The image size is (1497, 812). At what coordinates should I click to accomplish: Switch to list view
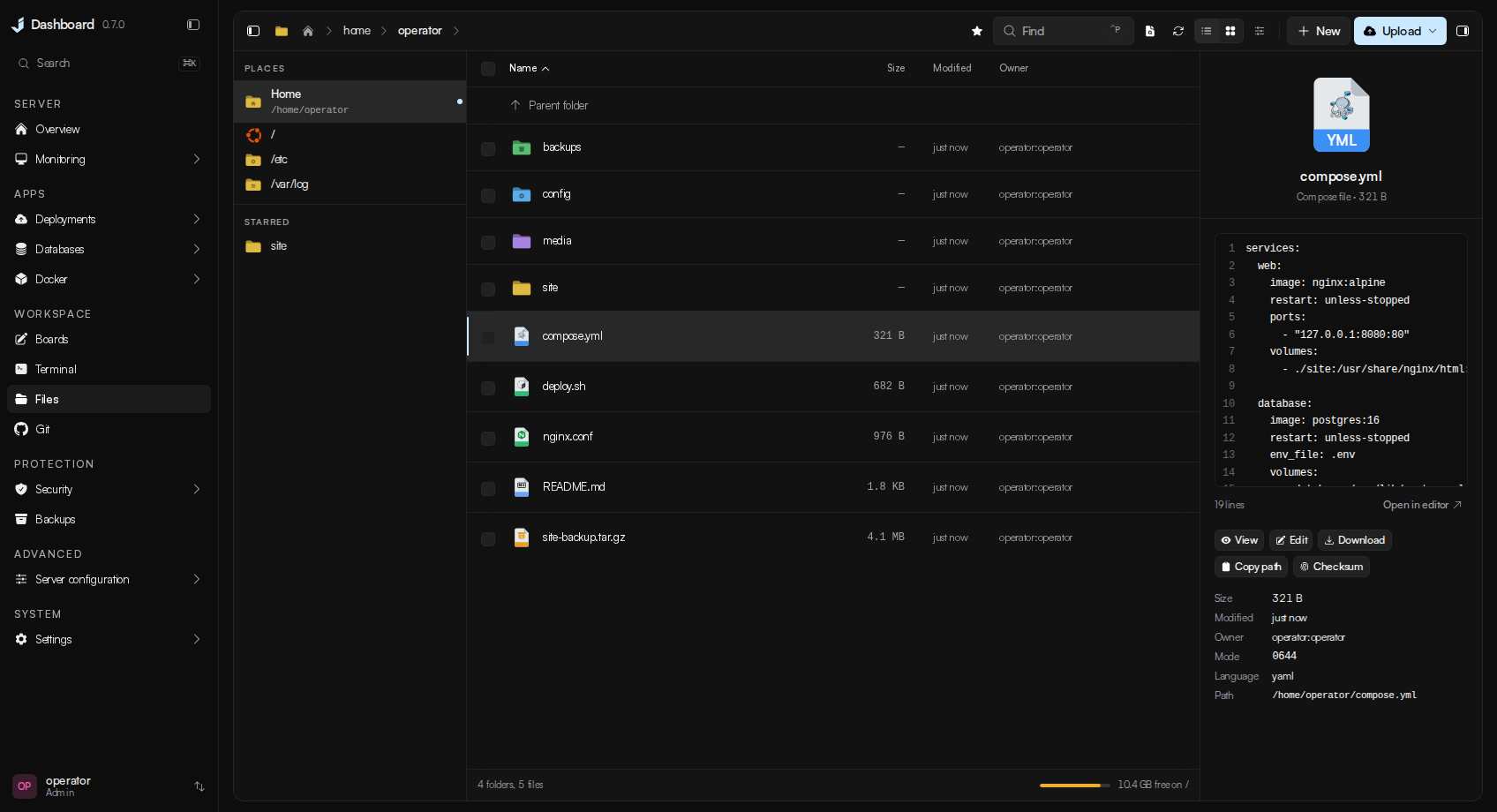pos(1207,31)
